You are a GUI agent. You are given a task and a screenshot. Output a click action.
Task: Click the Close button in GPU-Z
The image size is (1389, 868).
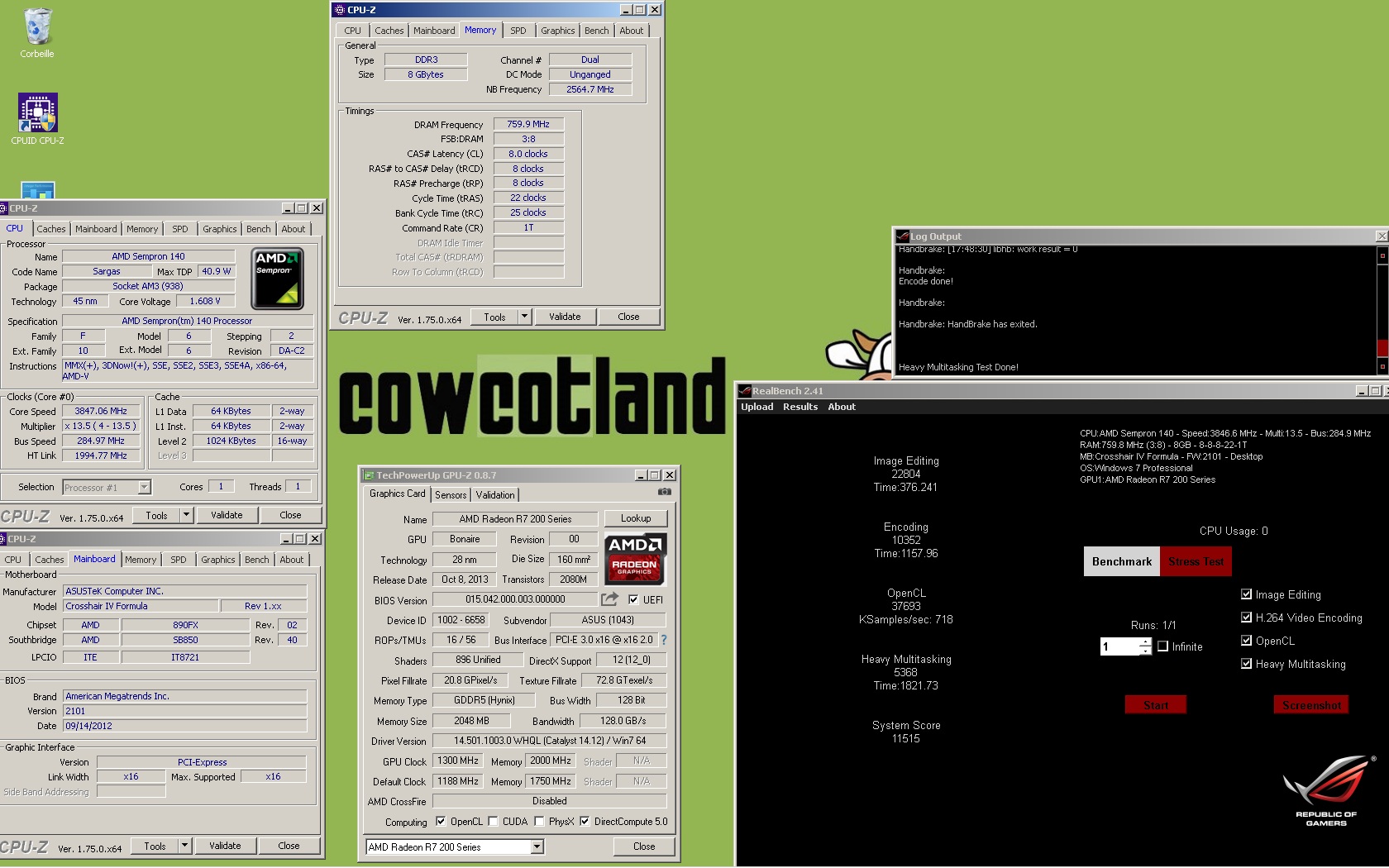tap(644, 847)
